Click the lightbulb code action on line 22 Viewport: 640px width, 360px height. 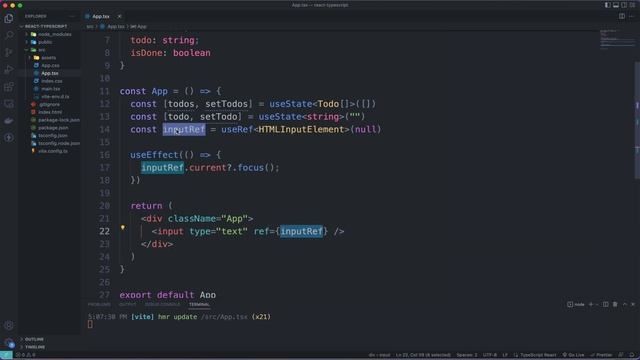(x=122, y=228)
